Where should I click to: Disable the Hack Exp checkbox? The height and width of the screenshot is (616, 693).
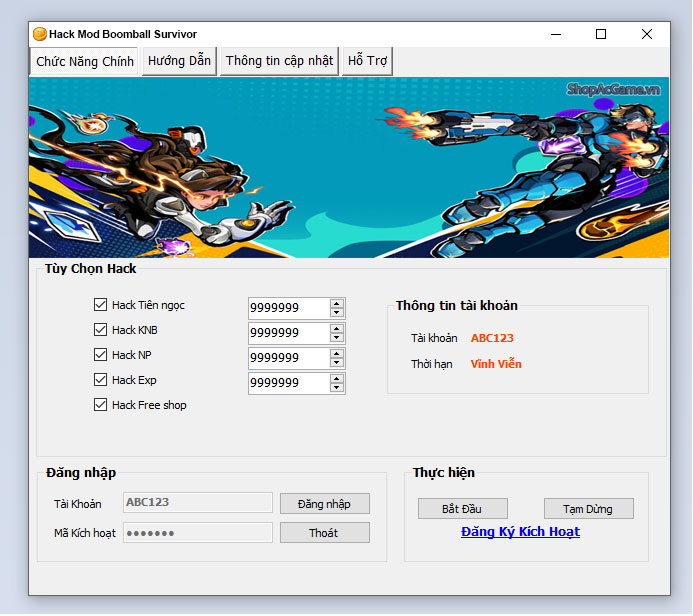pyautogui.click(x=100, y=380)
